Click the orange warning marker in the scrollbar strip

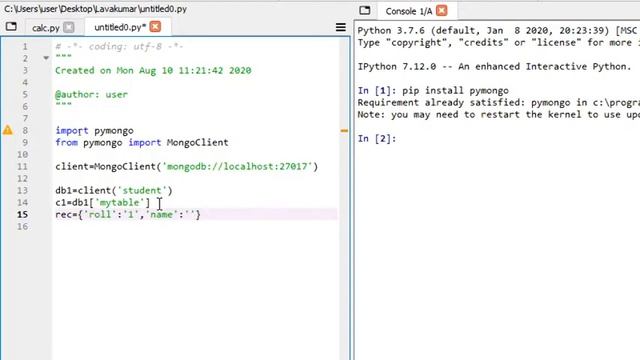(344, 131)
